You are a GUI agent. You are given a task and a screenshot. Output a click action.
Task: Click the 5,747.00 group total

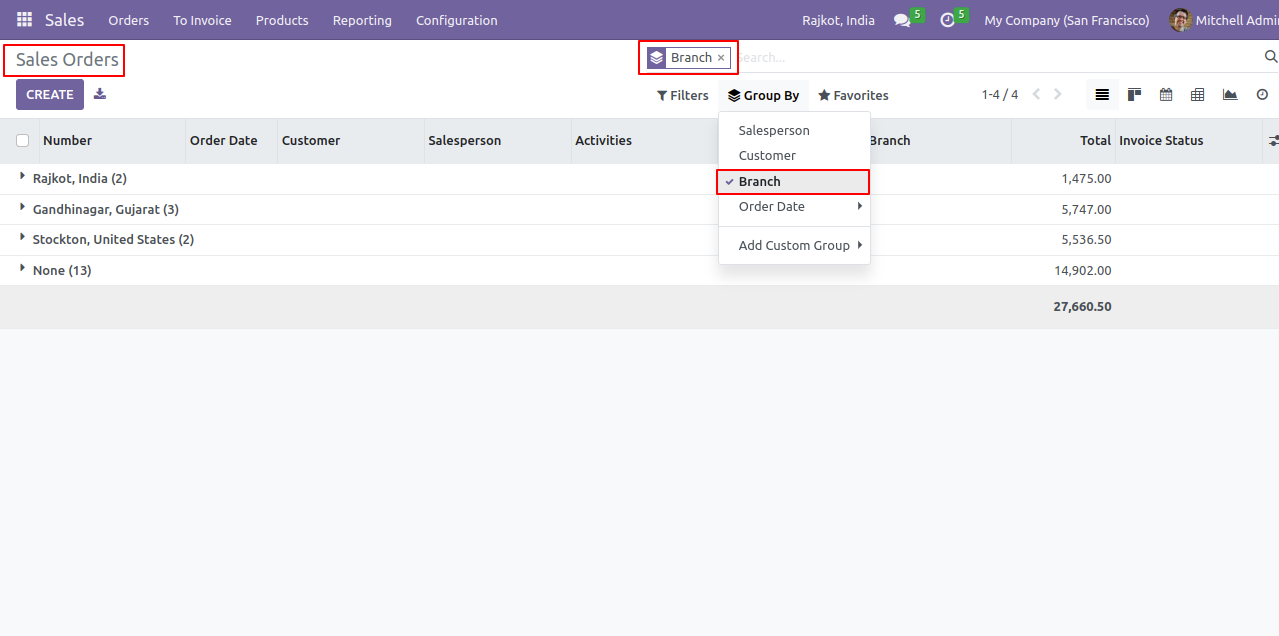pyautogui.click(x=1086, y=210)
